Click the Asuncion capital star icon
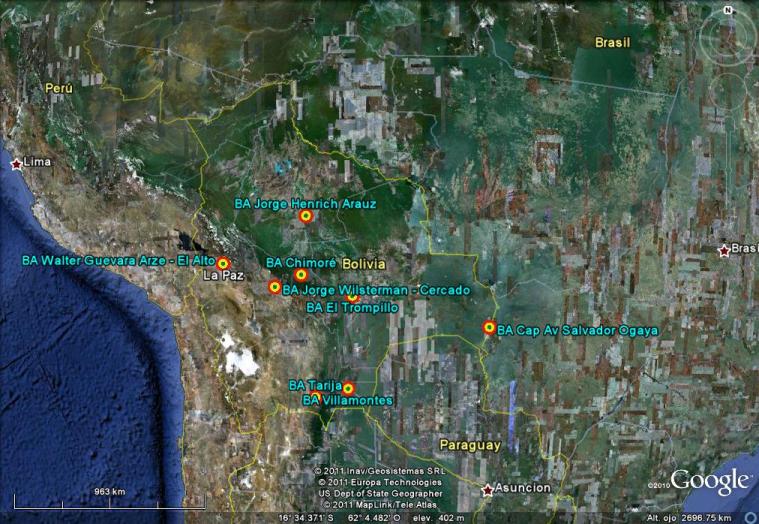Viewport: 759px width, 524px height. 487,490
